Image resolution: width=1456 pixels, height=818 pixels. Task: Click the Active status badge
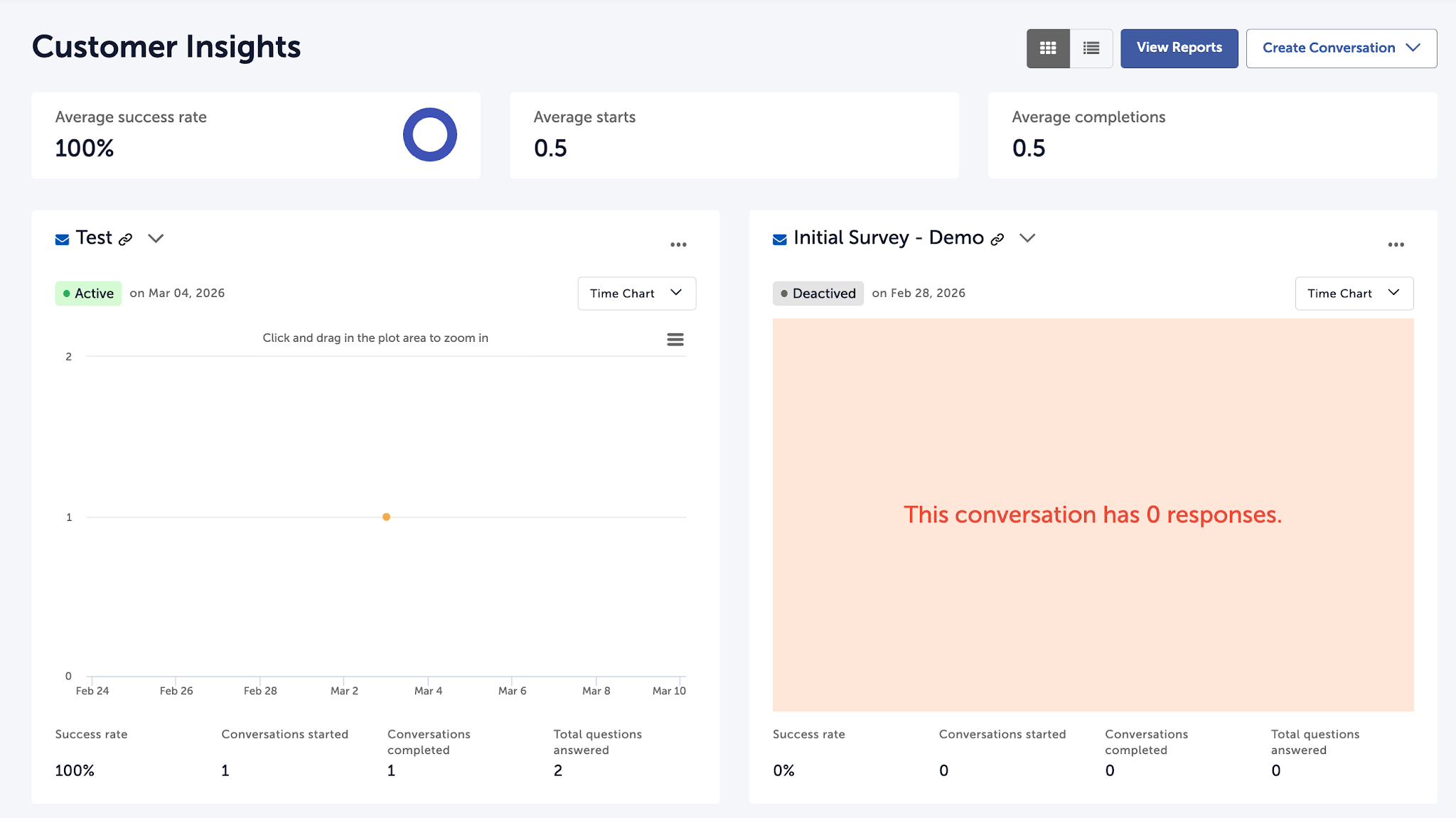[88, 294]
